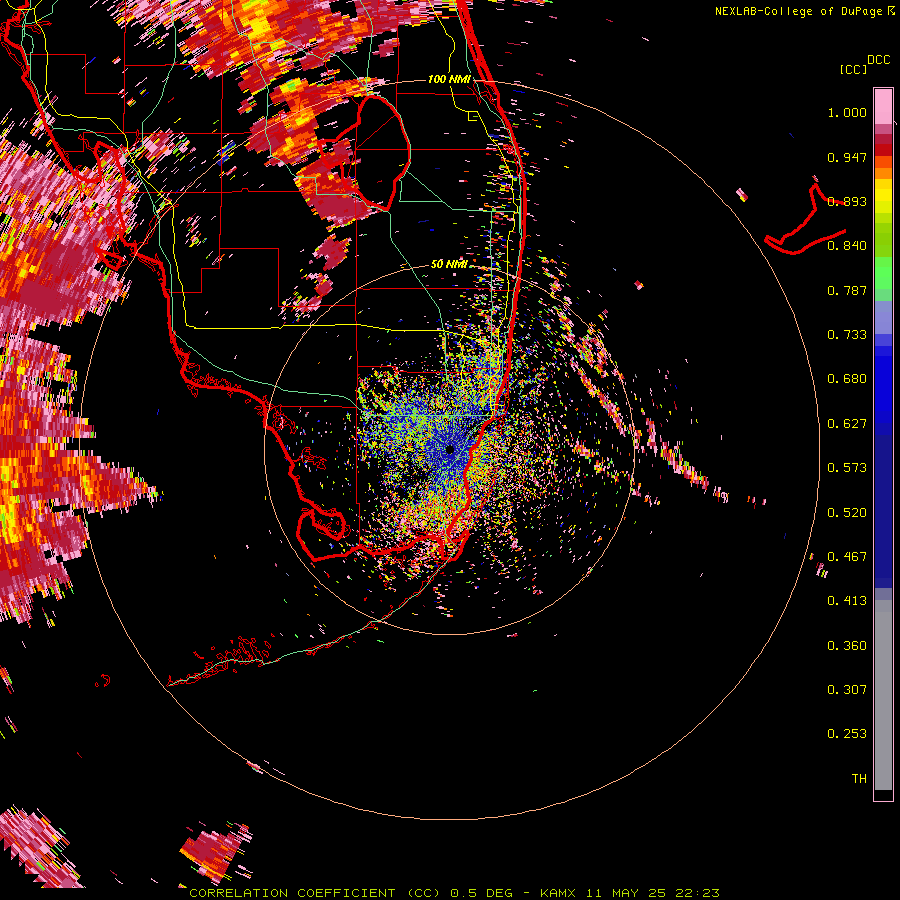900x900 pixels.
Task: Select the 0.840 color scale value
Action: point(847,246)
